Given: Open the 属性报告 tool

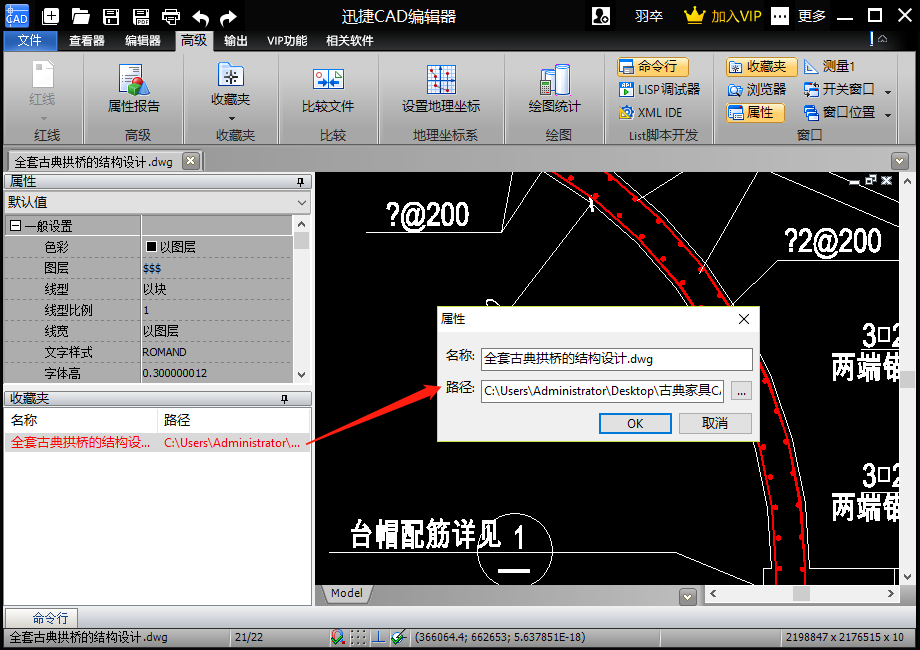Looking at the screenshot, I should (x=134, y=89).
